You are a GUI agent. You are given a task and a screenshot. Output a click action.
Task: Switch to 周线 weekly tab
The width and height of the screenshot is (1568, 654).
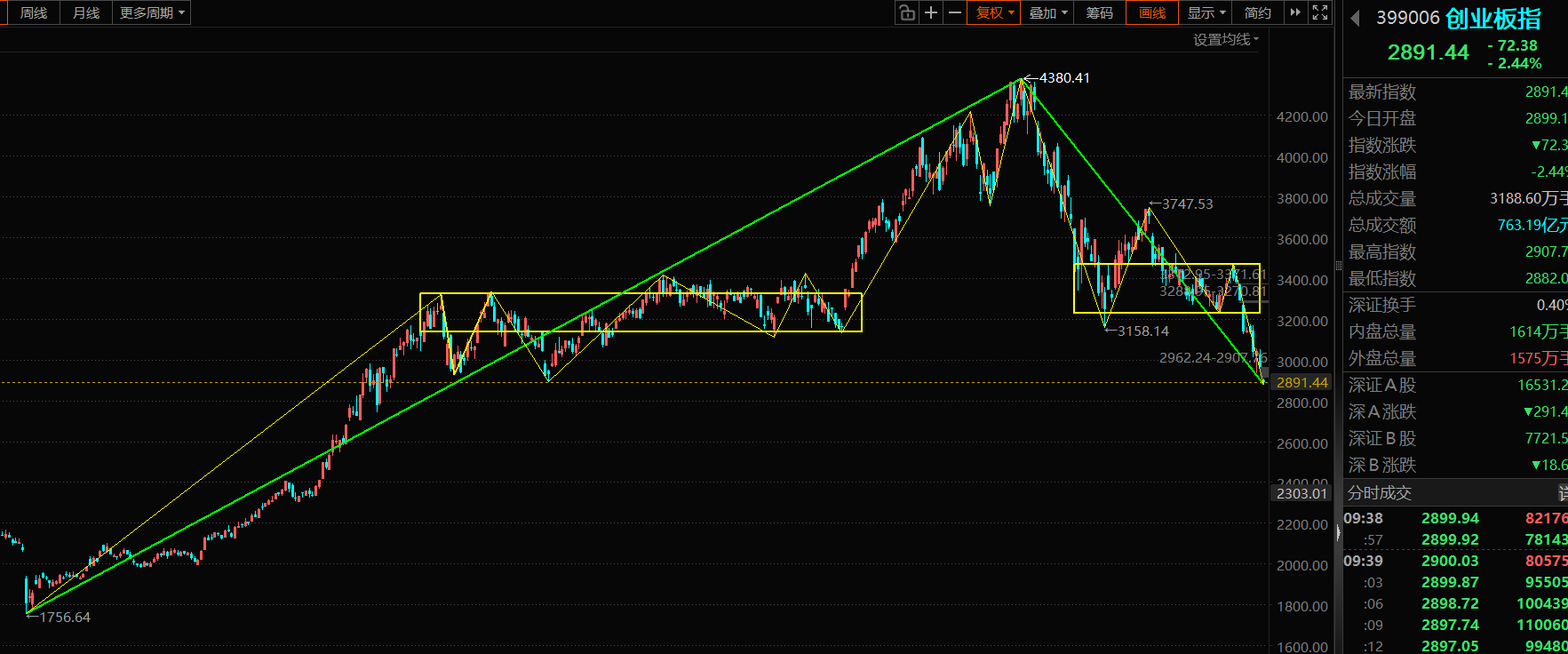[x=34, y=12]
